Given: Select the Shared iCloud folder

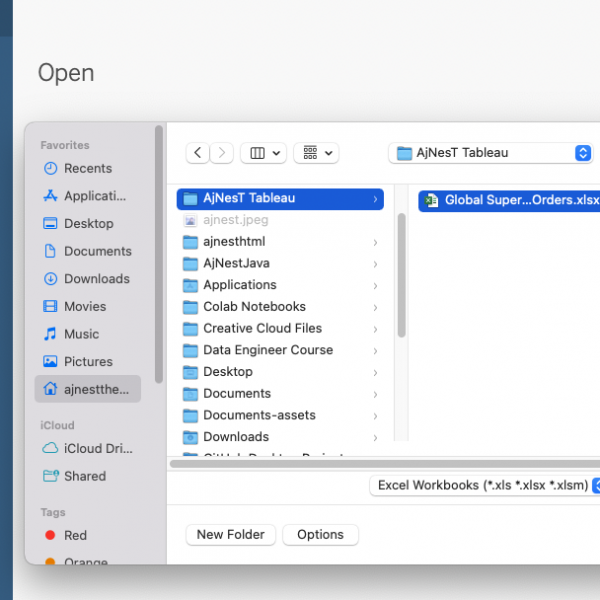Looking at the screenshot, I should click(x=84, y=476).
